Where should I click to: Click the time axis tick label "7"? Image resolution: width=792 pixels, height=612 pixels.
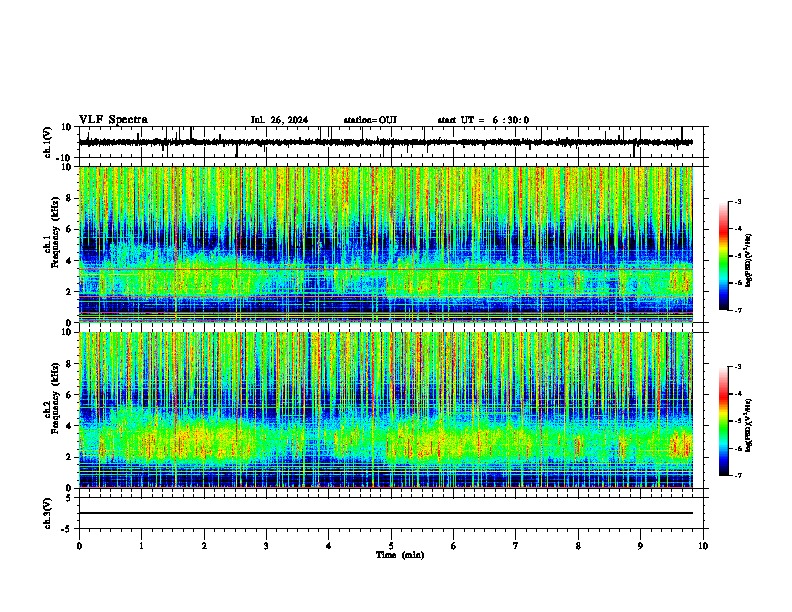516,546
